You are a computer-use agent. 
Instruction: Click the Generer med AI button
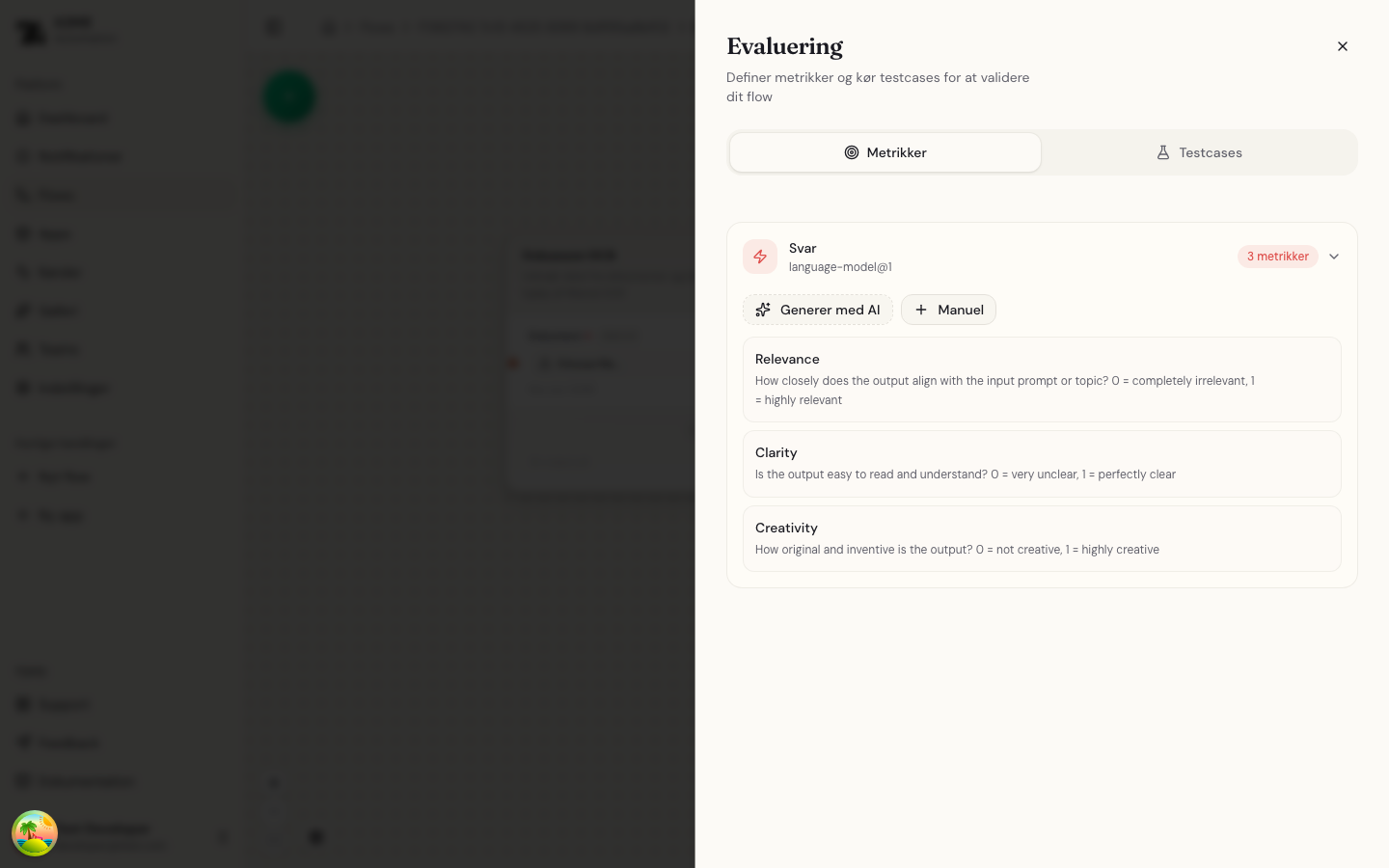[x=818, y=310]
